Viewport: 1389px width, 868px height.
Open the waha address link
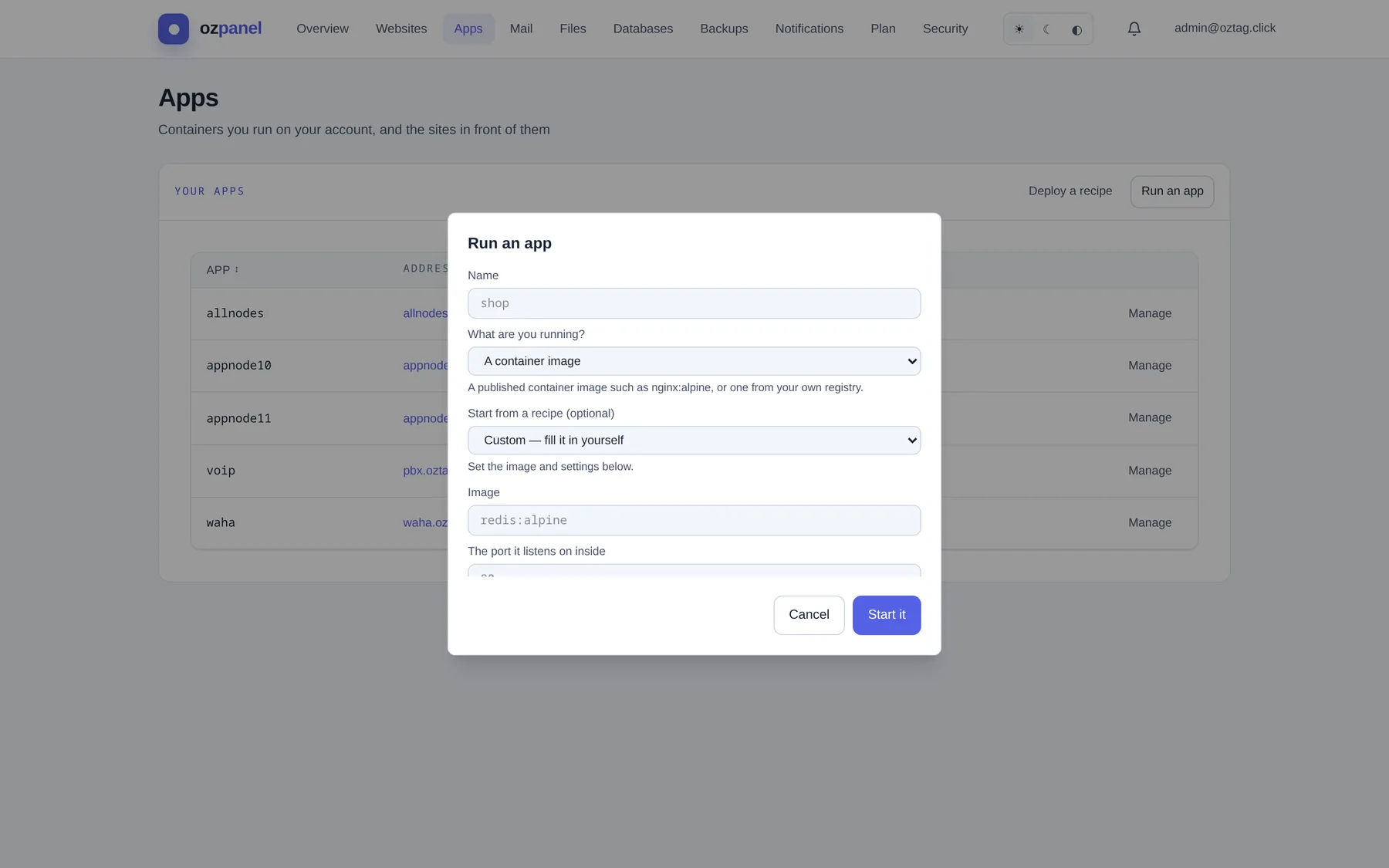tap(425, 523)
